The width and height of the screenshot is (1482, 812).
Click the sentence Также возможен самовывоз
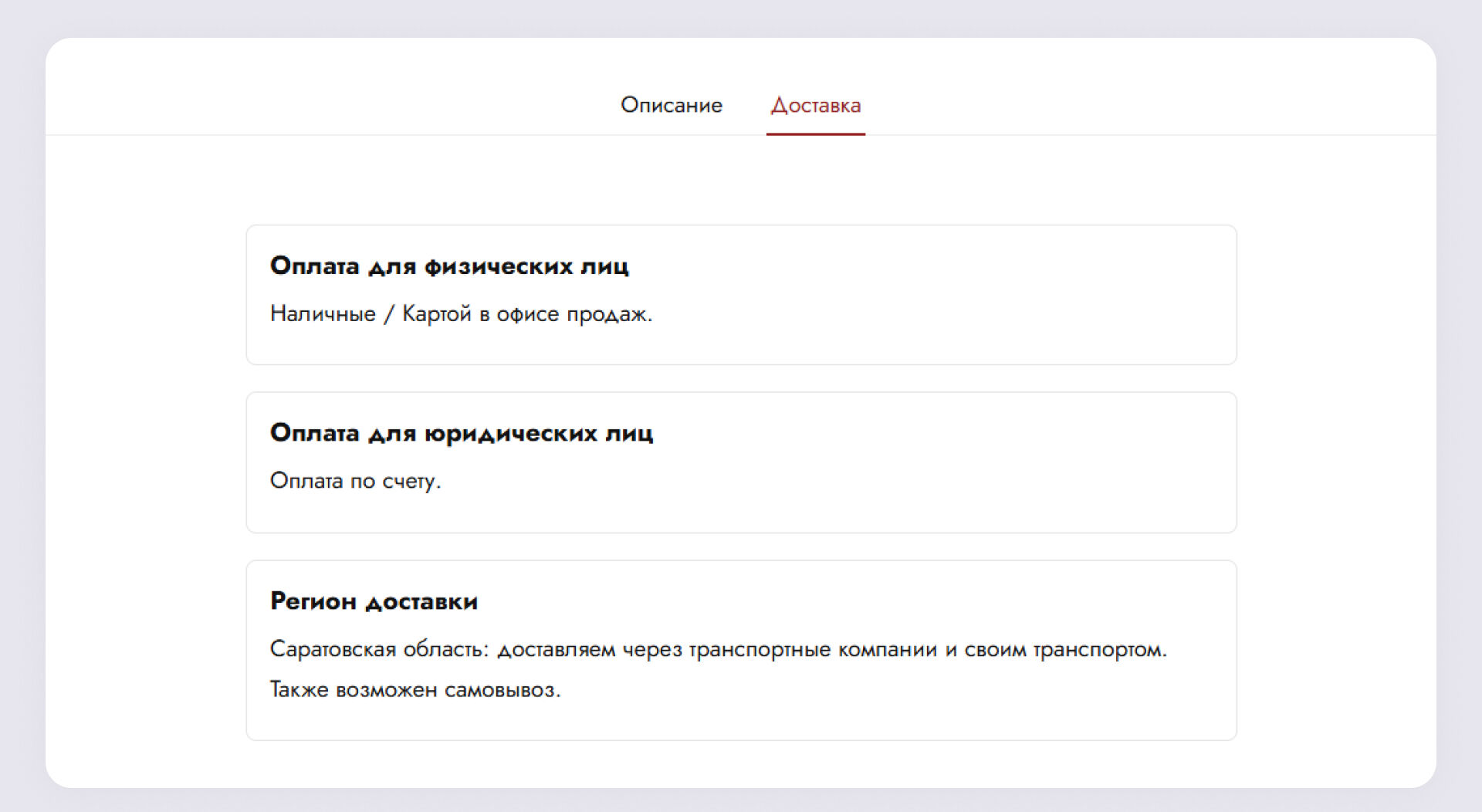[x=414, y=689]
